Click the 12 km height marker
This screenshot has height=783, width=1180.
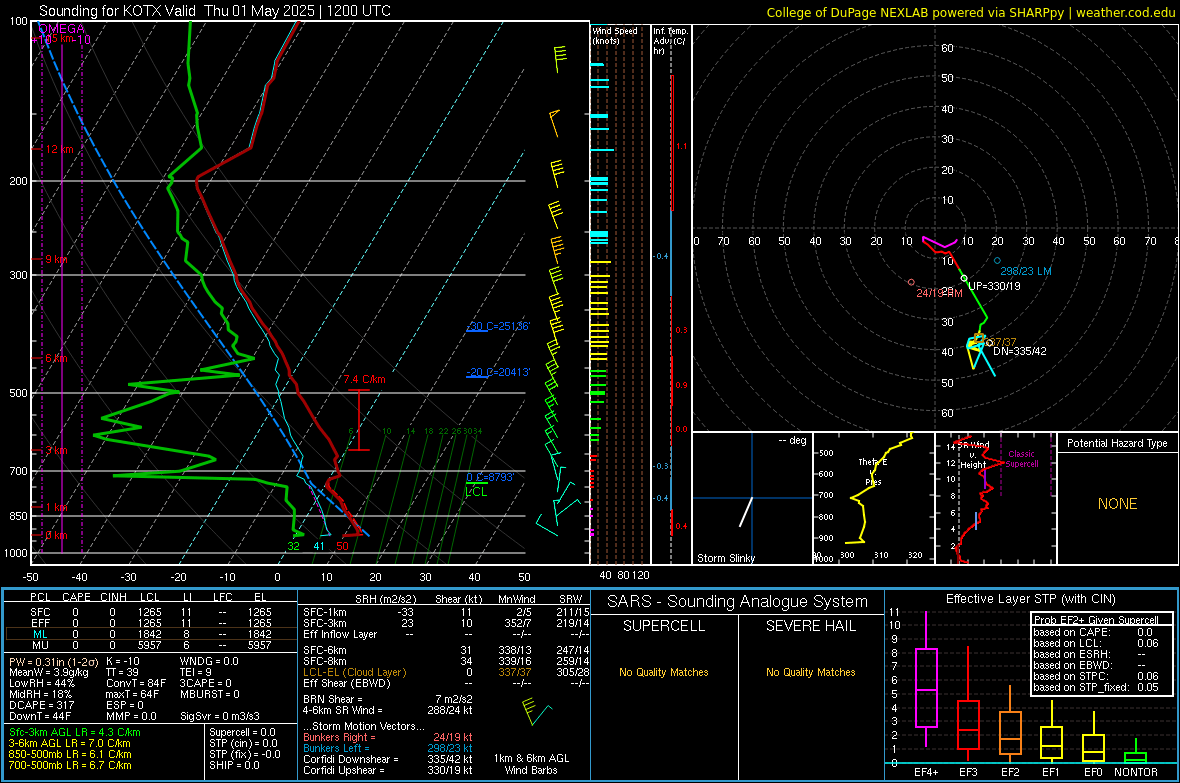point(60,149)
